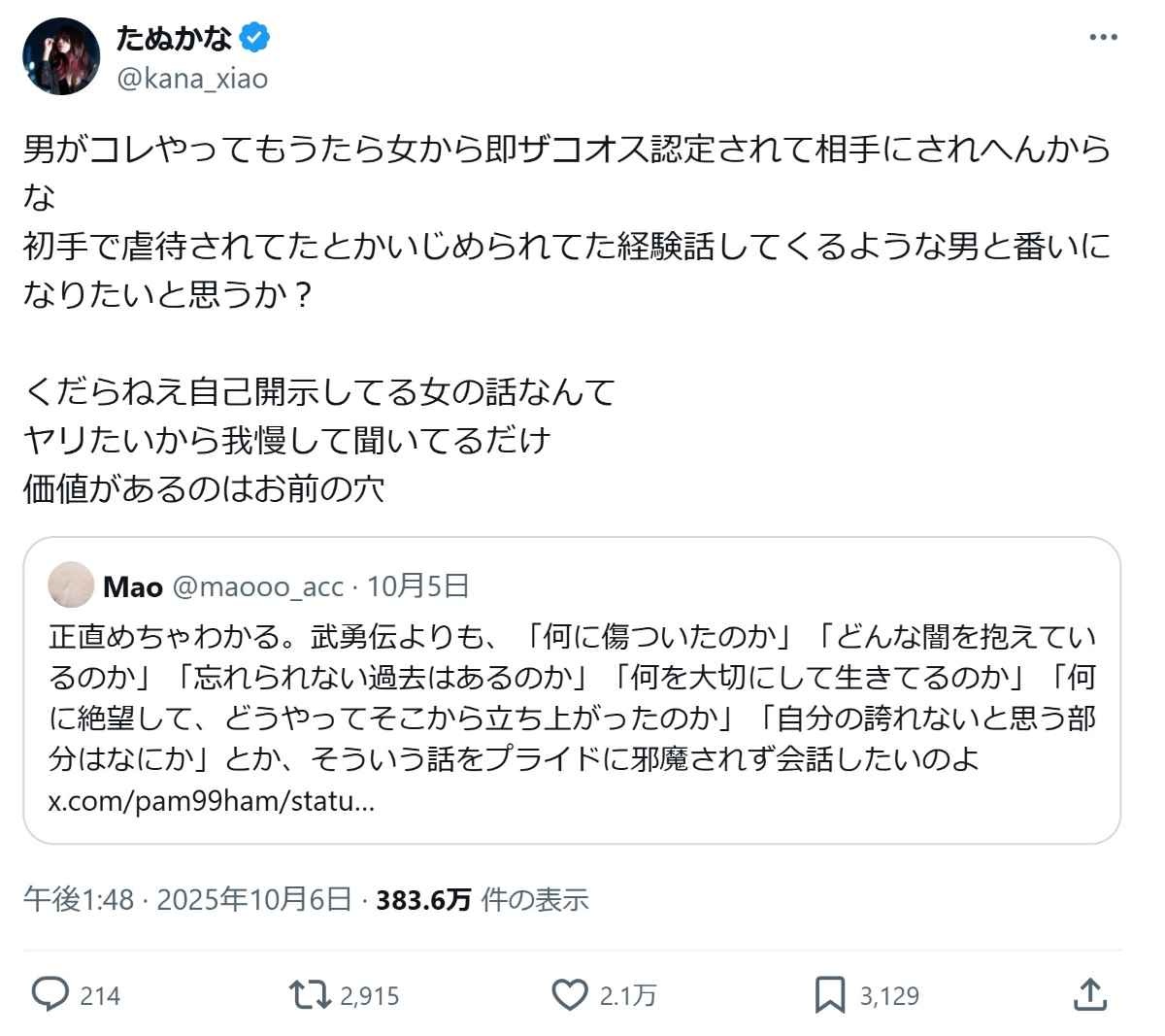
Task: Click the blue verified checkmark badge
Action: 255,39
